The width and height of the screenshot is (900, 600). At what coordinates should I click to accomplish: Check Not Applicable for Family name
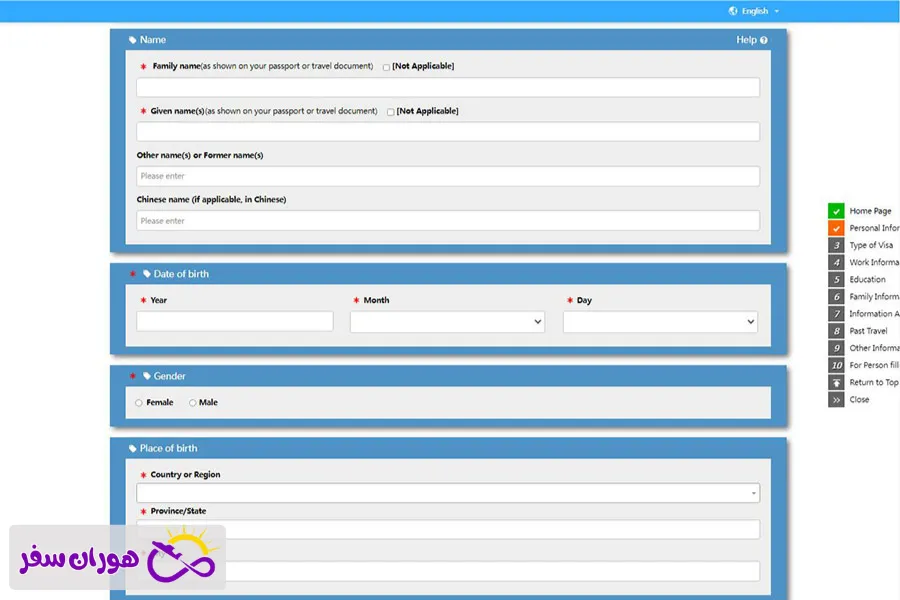(x=387, y=67)
